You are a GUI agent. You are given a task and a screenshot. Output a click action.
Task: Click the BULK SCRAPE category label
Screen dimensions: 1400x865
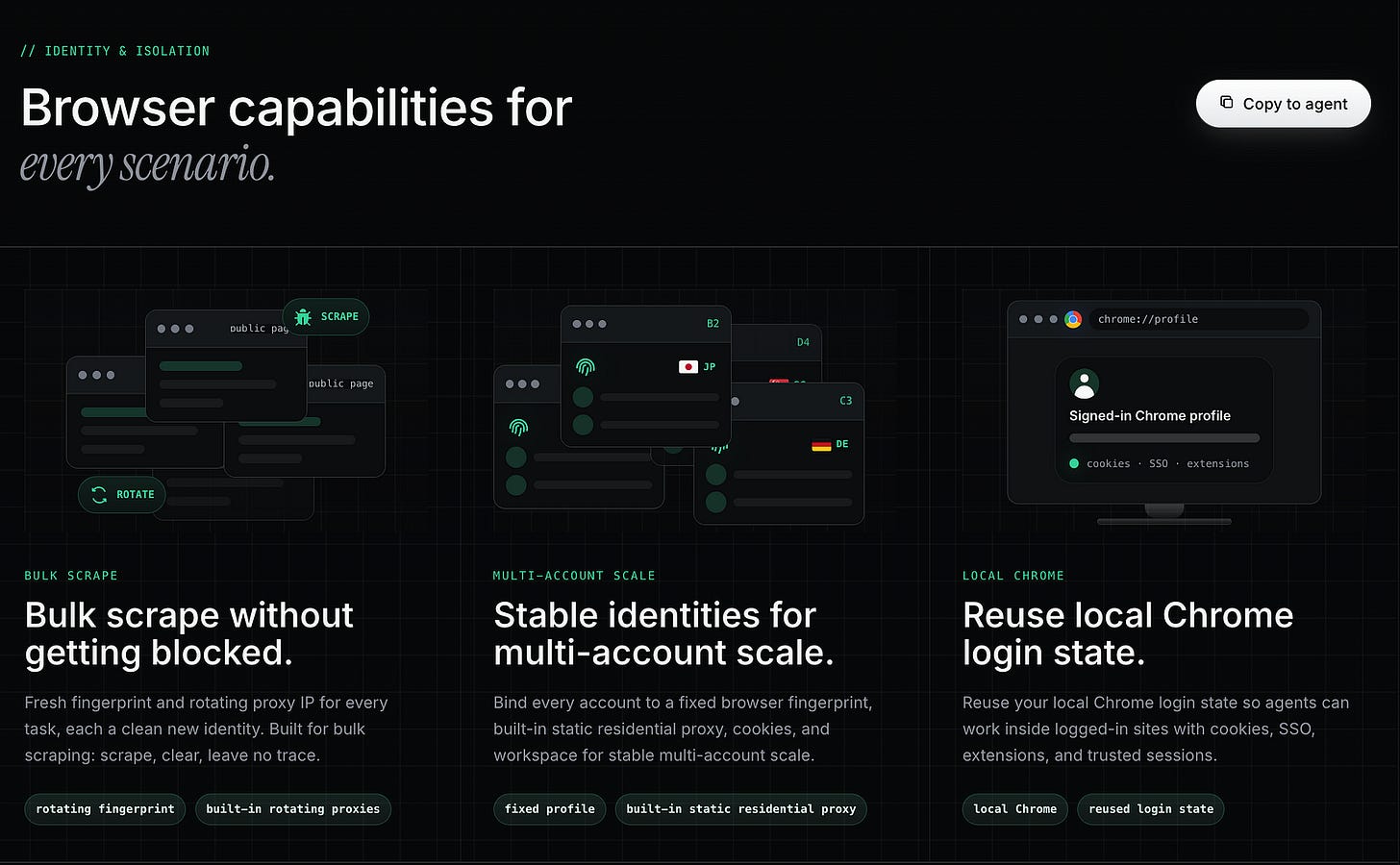point(71,576)
